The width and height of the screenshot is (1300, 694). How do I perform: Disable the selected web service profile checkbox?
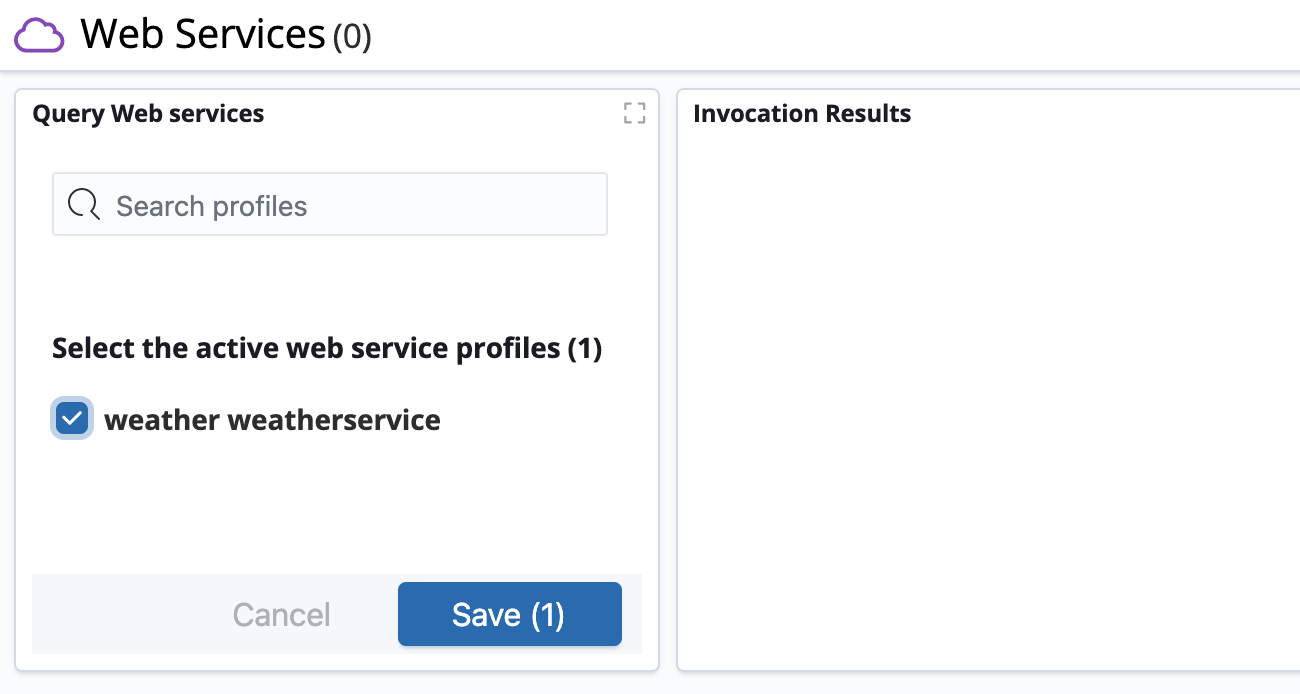coord(71,418)
